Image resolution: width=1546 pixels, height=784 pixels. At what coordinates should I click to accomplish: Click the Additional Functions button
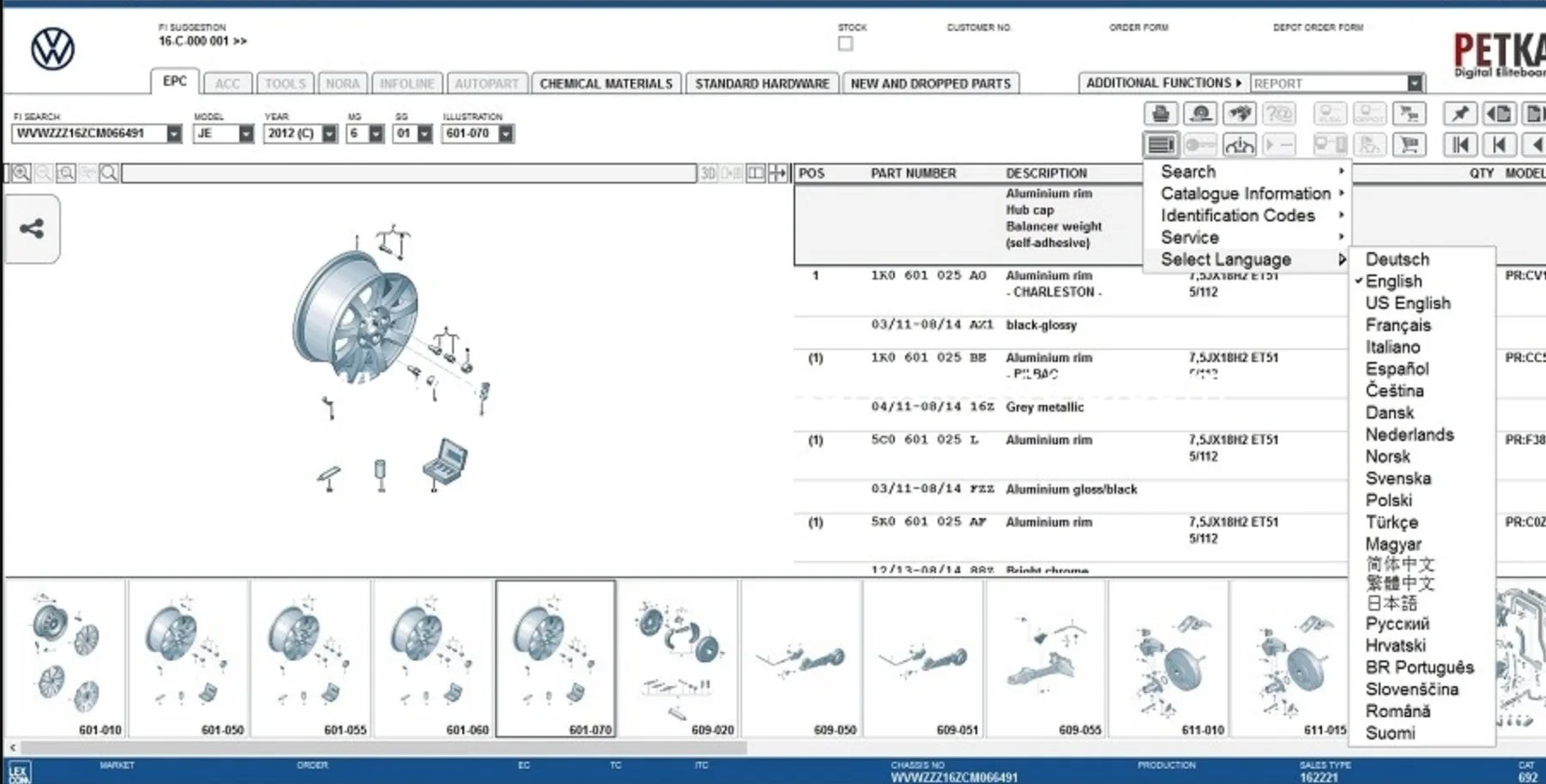(1163, 83)
